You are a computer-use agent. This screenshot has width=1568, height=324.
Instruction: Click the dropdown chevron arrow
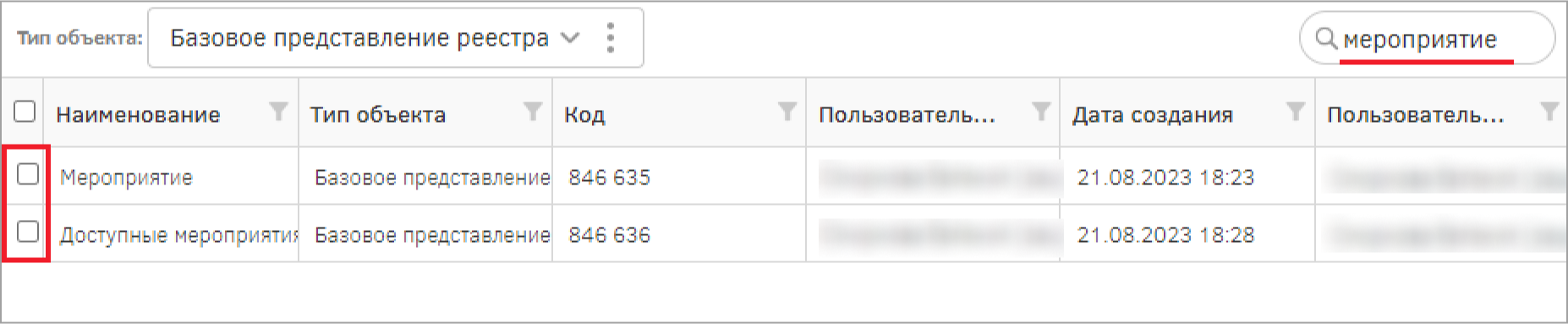click(x=571, y=38)
